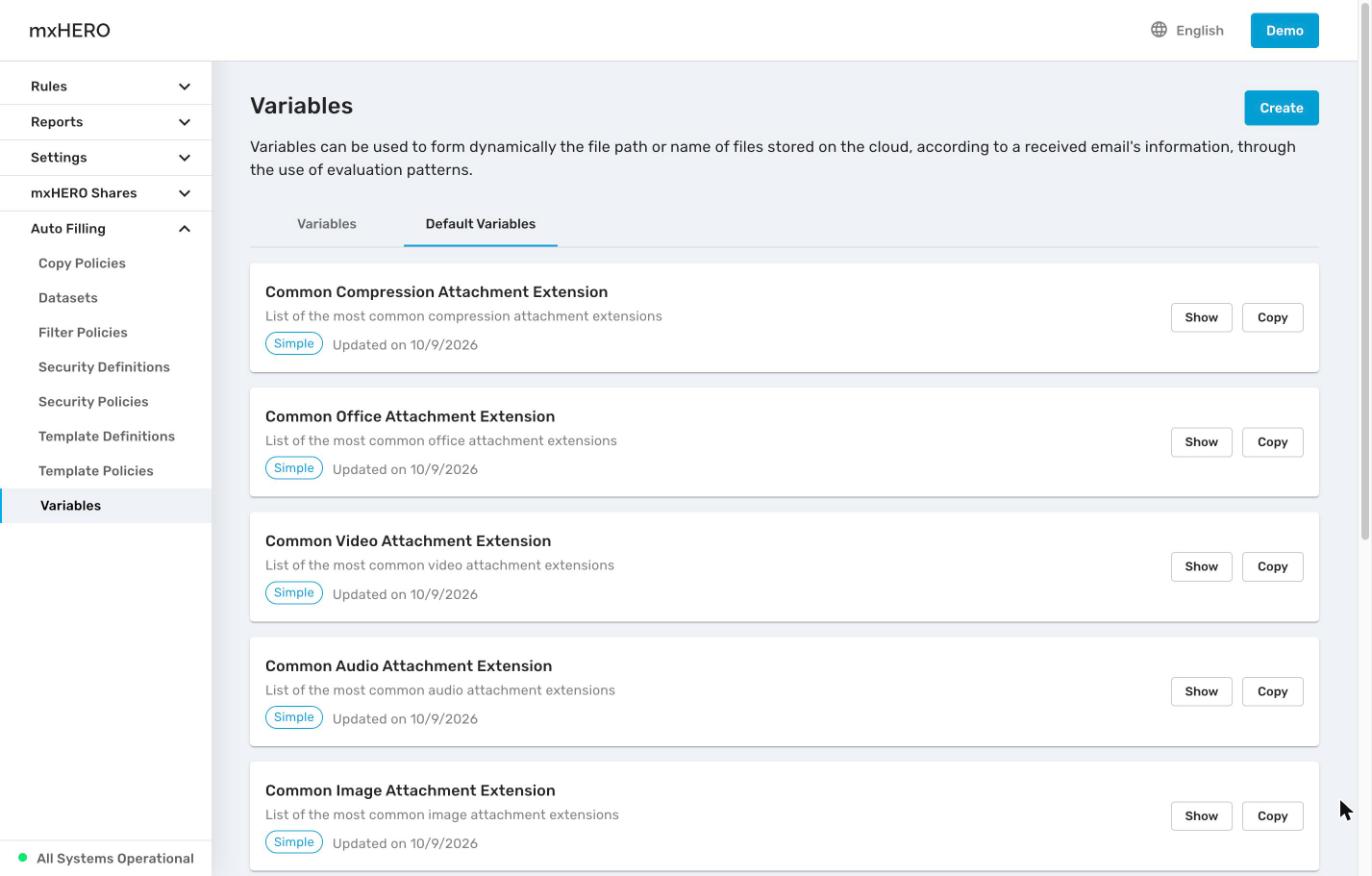Click the All Systems Operational status
The image size is (1372, 876).
[x=115, y=858]
